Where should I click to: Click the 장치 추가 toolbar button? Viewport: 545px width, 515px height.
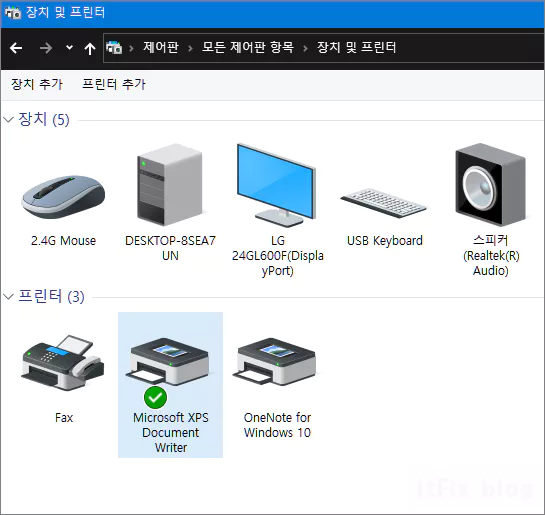click(x=37, y=84)
